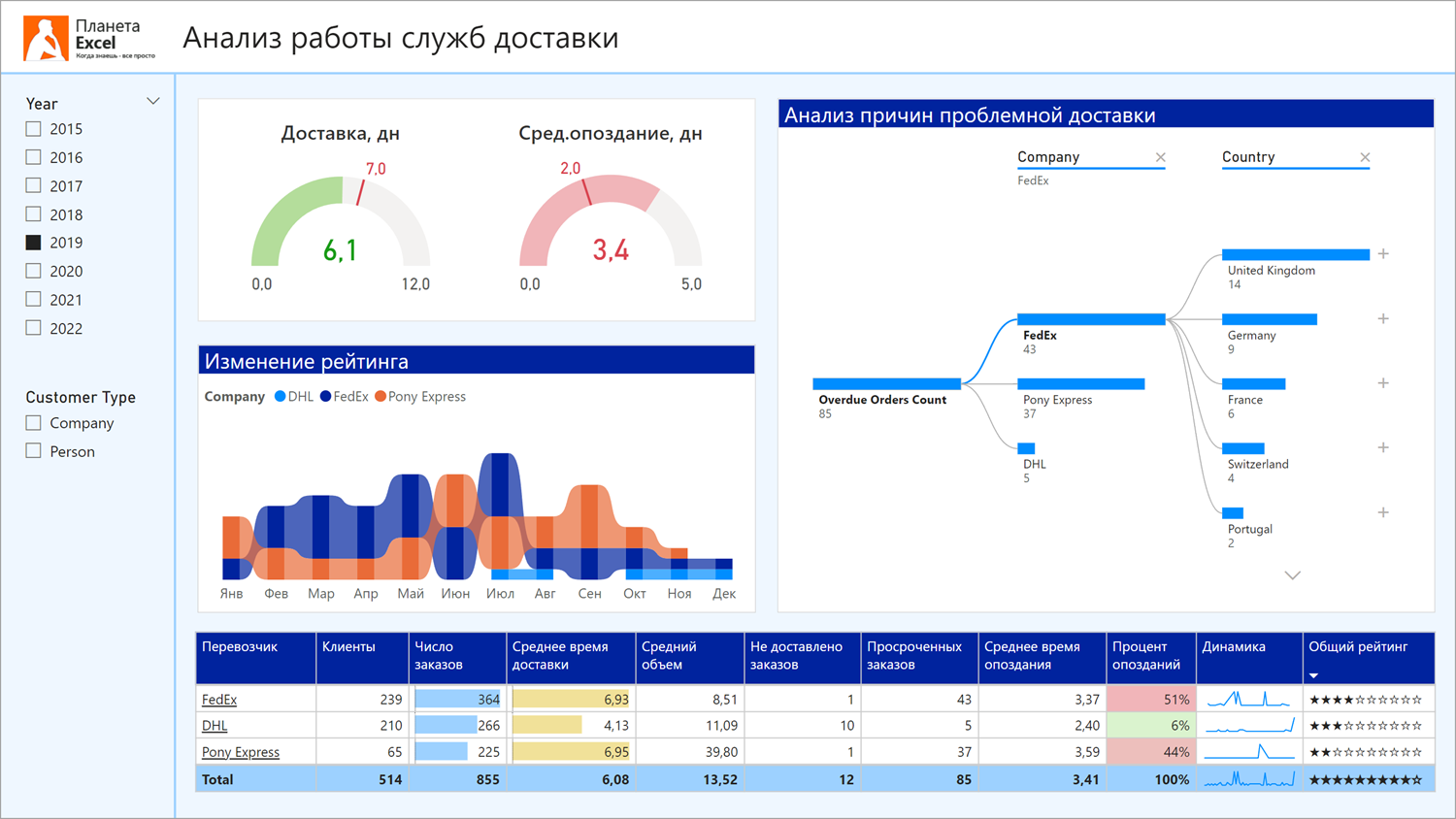The image size is (1456, 819).
Task: Click the 6% late percentage cell
Action: [x=1151, y=725]
